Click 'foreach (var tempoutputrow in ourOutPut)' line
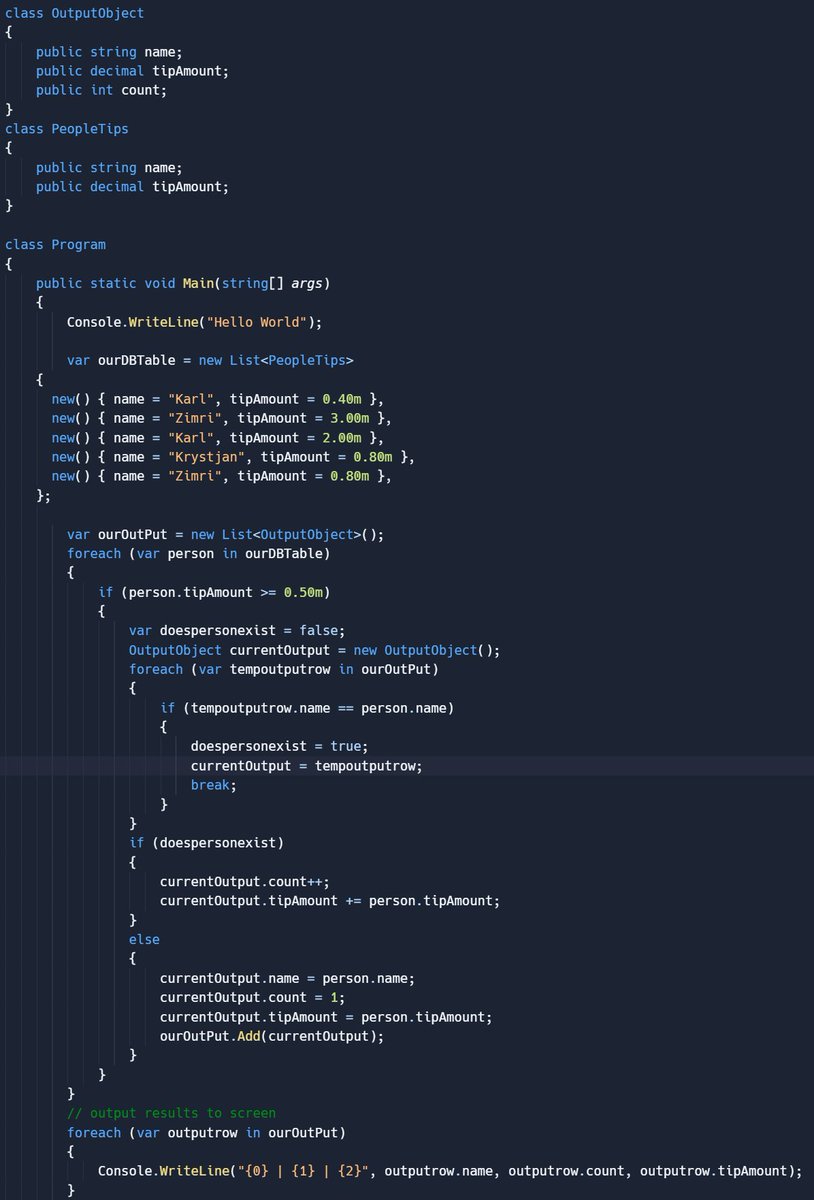The image size is (814, 1200). tap(284, 669)
